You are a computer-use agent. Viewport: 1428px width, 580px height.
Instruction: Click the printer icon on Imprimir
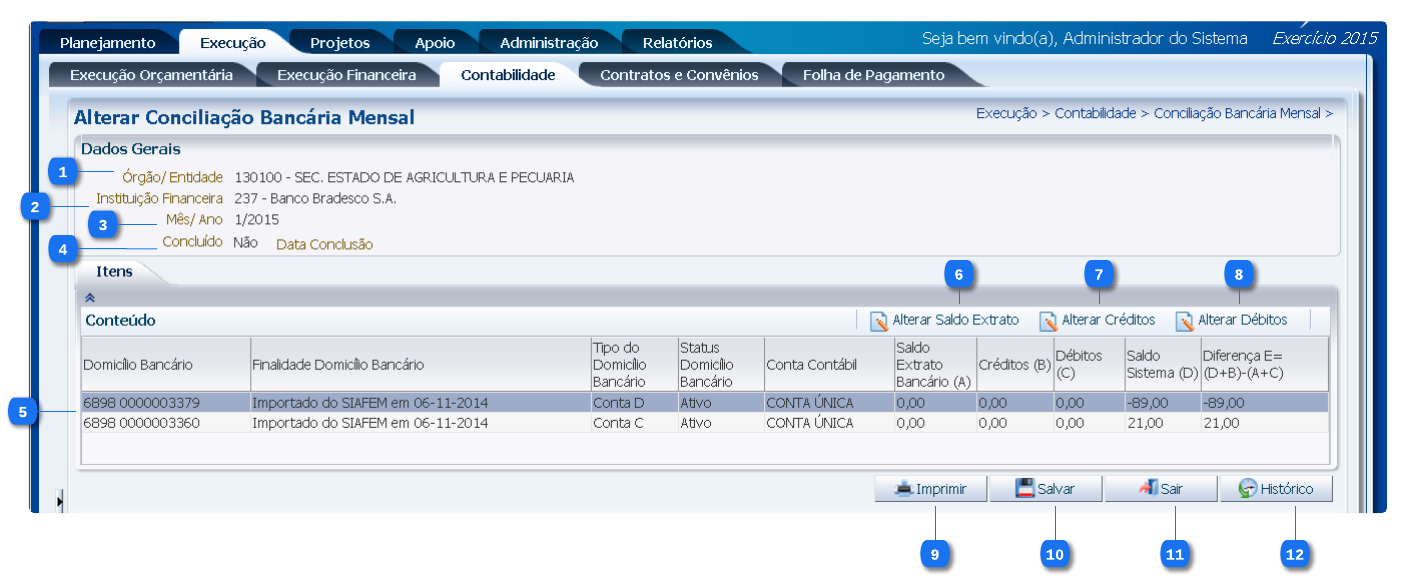pos(904,489)
